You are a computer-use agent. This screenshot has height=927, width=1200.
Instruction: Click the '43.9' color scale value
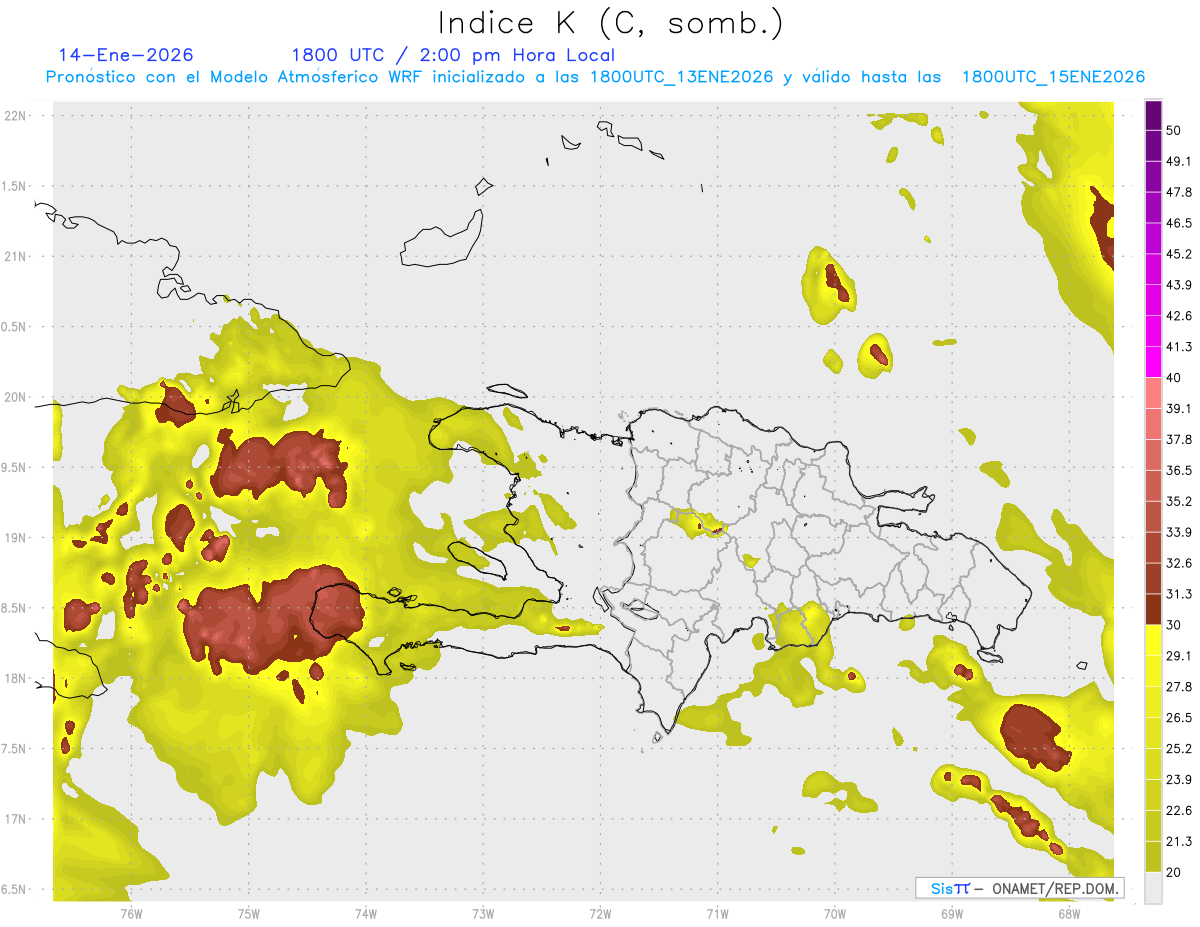tap(1179, 285)
